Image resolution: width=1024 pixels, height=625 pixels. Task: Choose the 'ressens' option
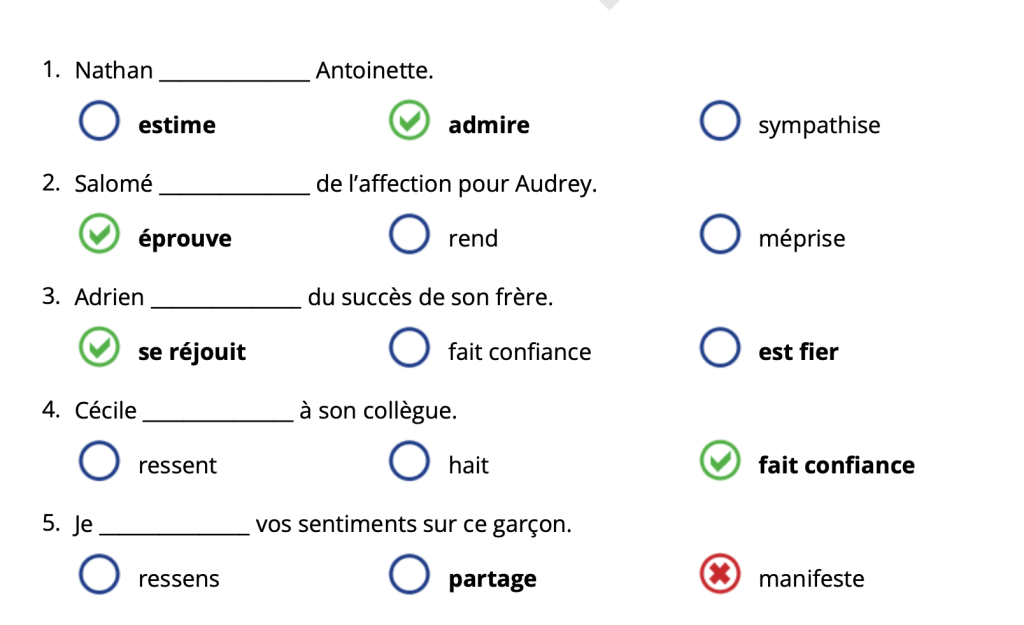tap(99, 575)
